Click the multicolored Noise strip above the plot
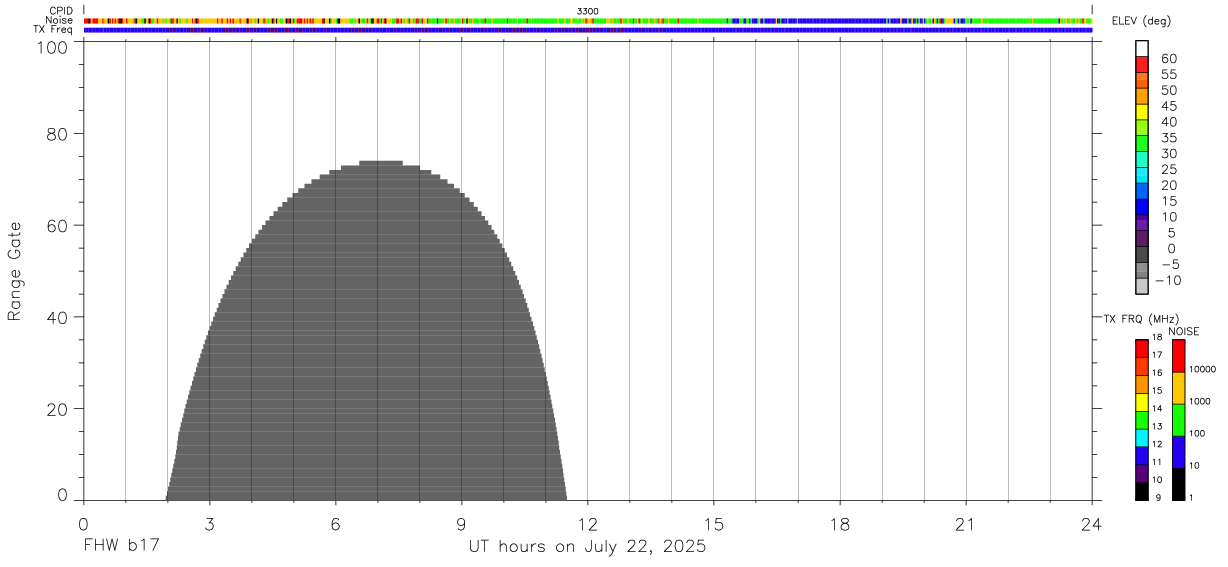The width and height of the screenshot is (1228, 567). [588, 20]
